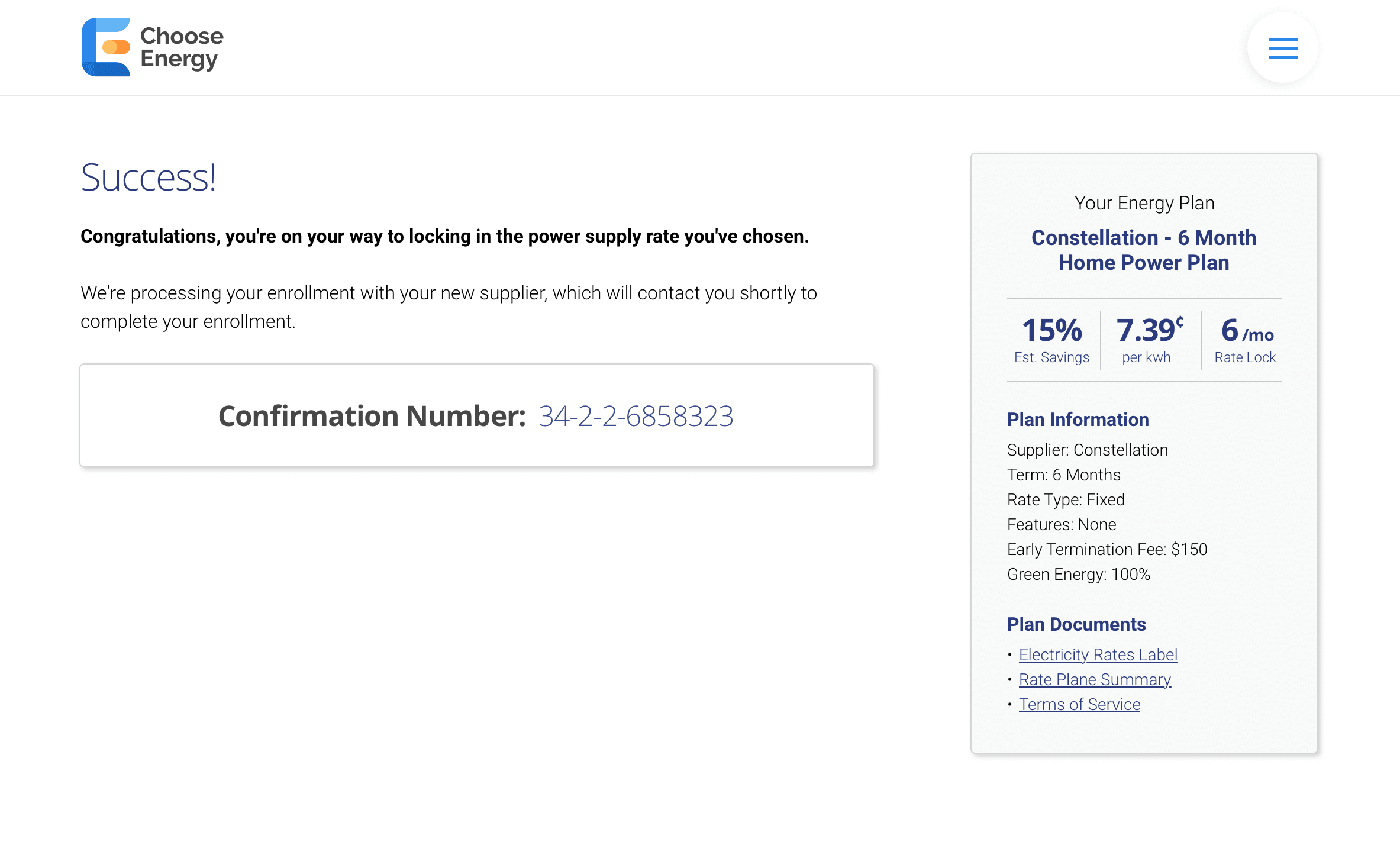Click the Congratulations bold message
Screen dimensions: 1400x858
click(x=444, y=236)
